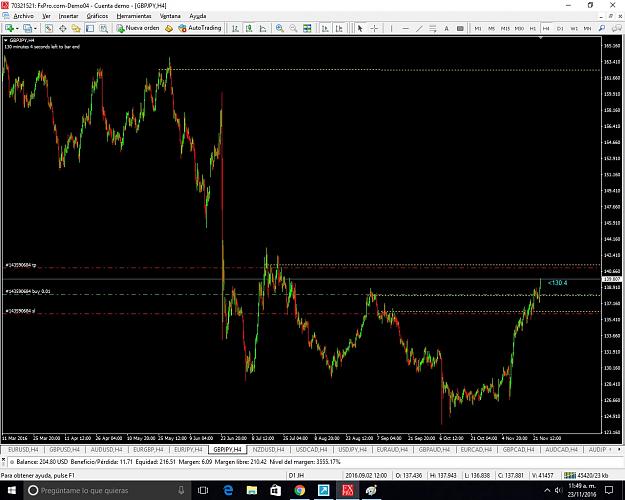The width and height of the screenshot is (625, 500).
Task: Expand the new chart dropdown arrow
Action: tap(17, 28)
